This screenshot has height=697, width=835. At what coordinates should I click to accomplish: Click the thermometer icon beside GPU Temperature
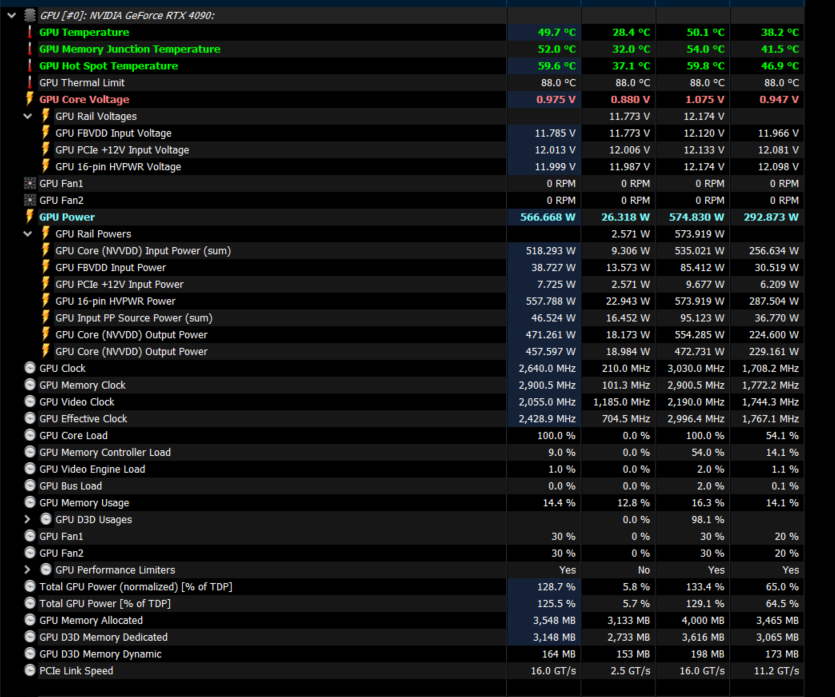[x=30, y=32]
